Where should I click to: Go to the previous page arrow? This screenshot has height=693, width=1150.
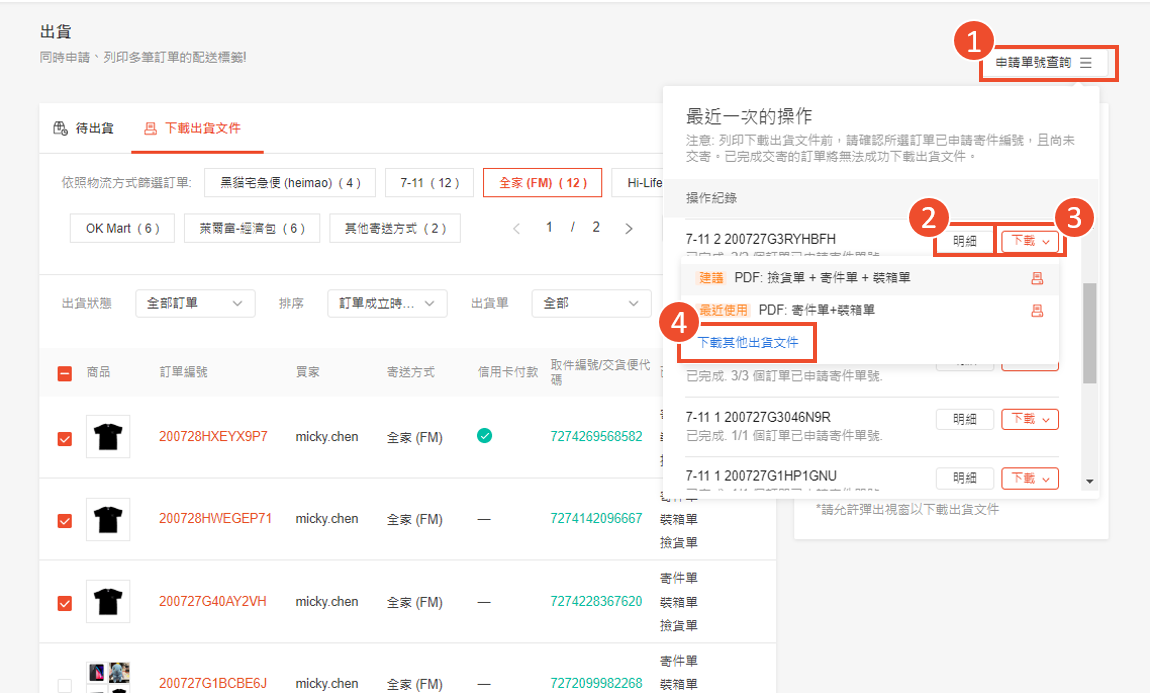(x=517, y=228)
